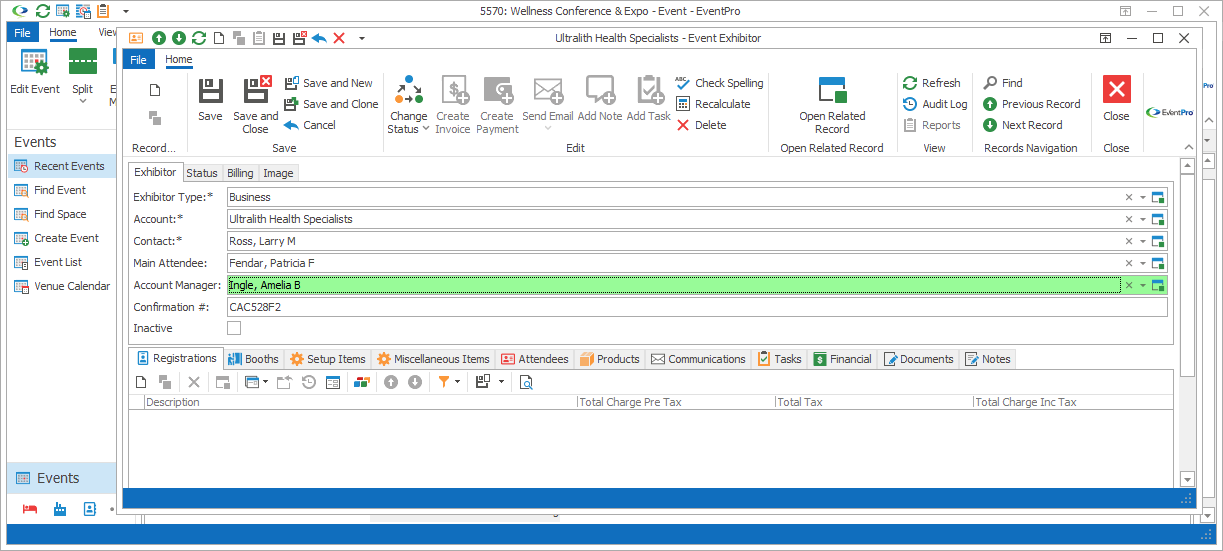Open the Booths tab
The width and height of the screenshot is (1223, 551).
(x=253, y=359)
